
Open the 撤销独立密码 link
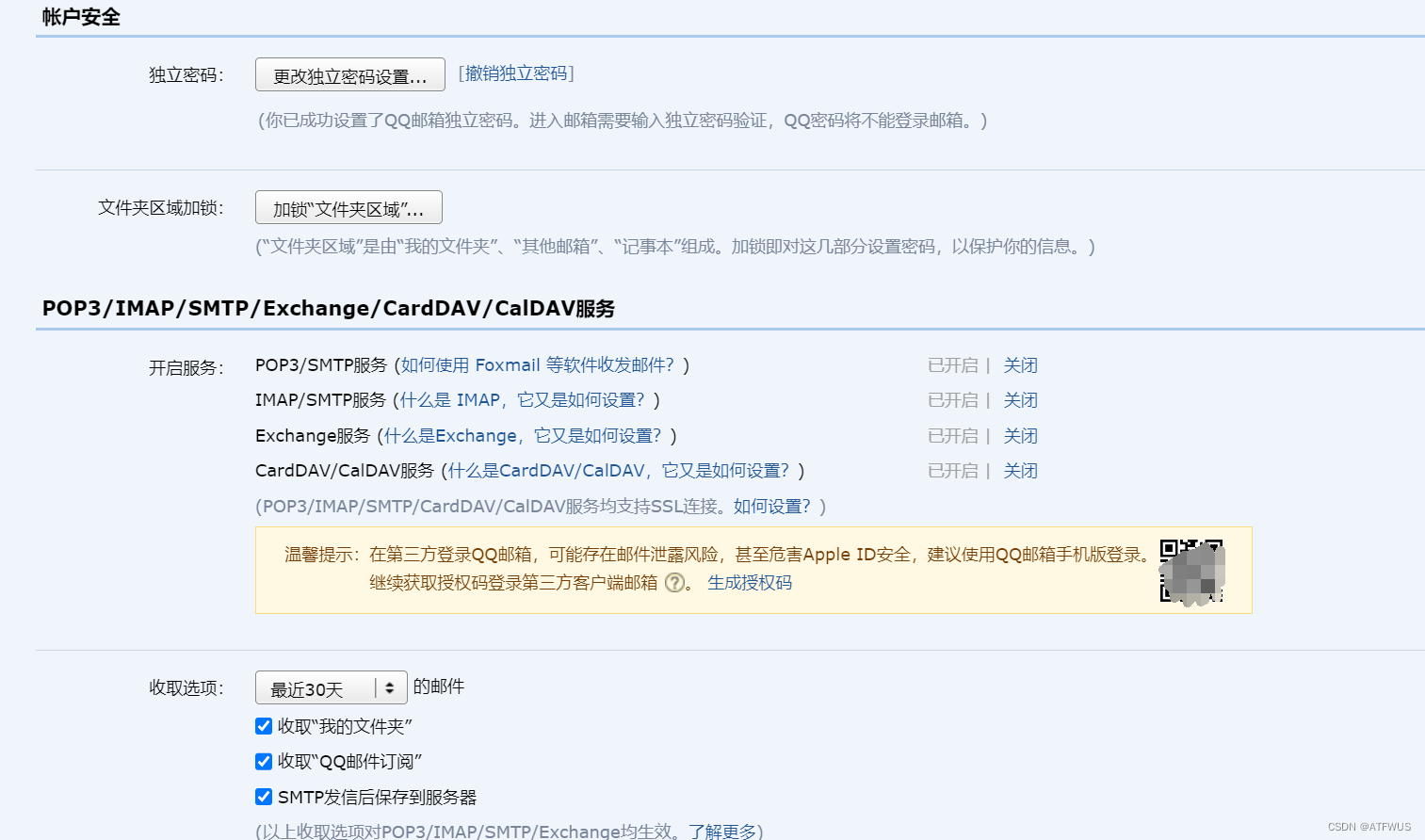516,73
